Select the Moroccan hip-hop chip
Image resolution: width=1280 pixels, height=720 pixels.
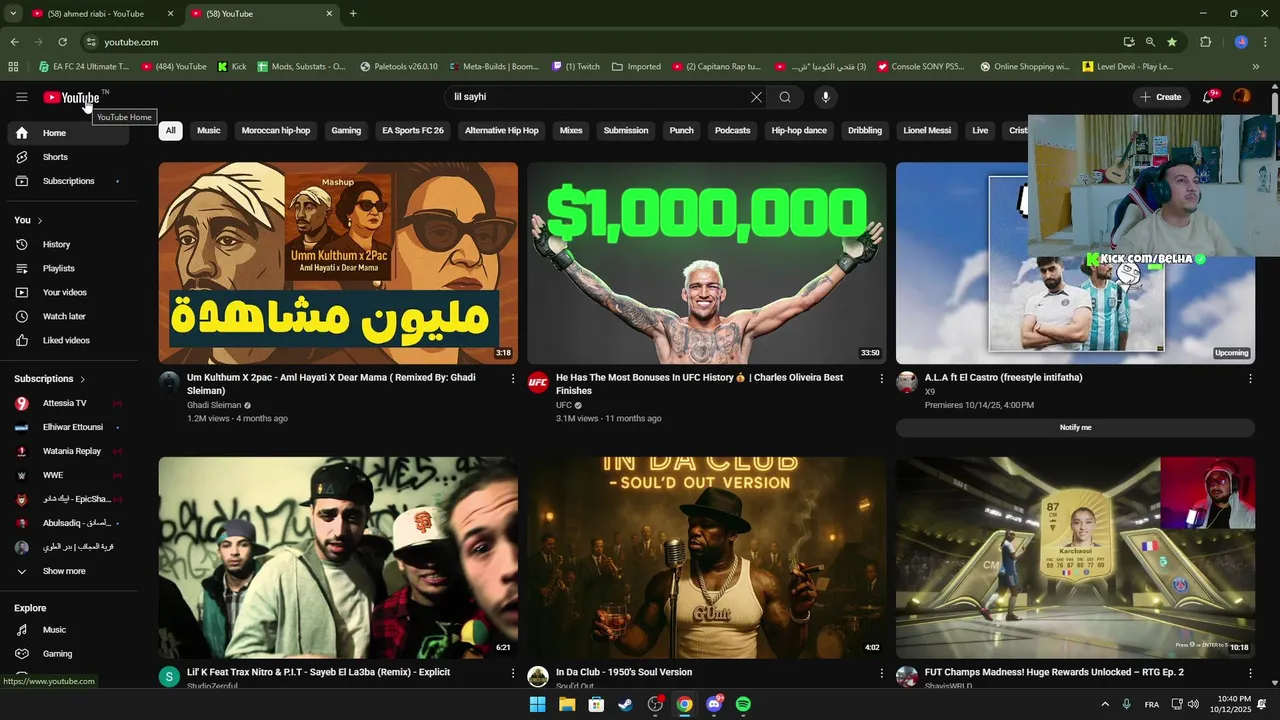click(x=276, y=130)
